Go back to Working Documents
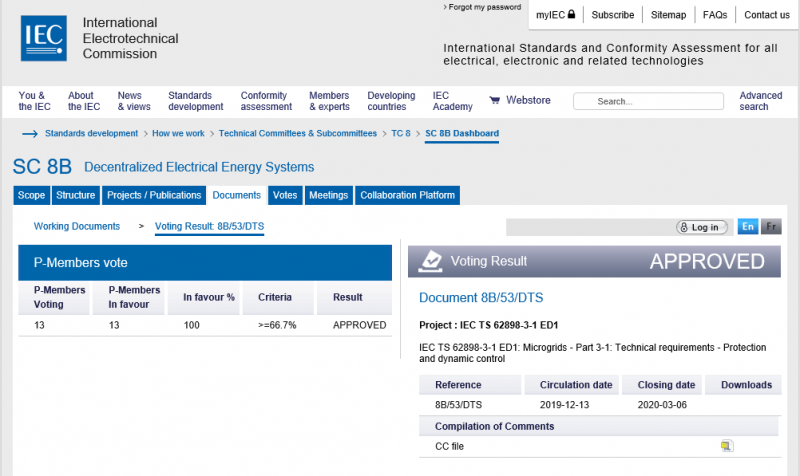 (x=77, y=227)
